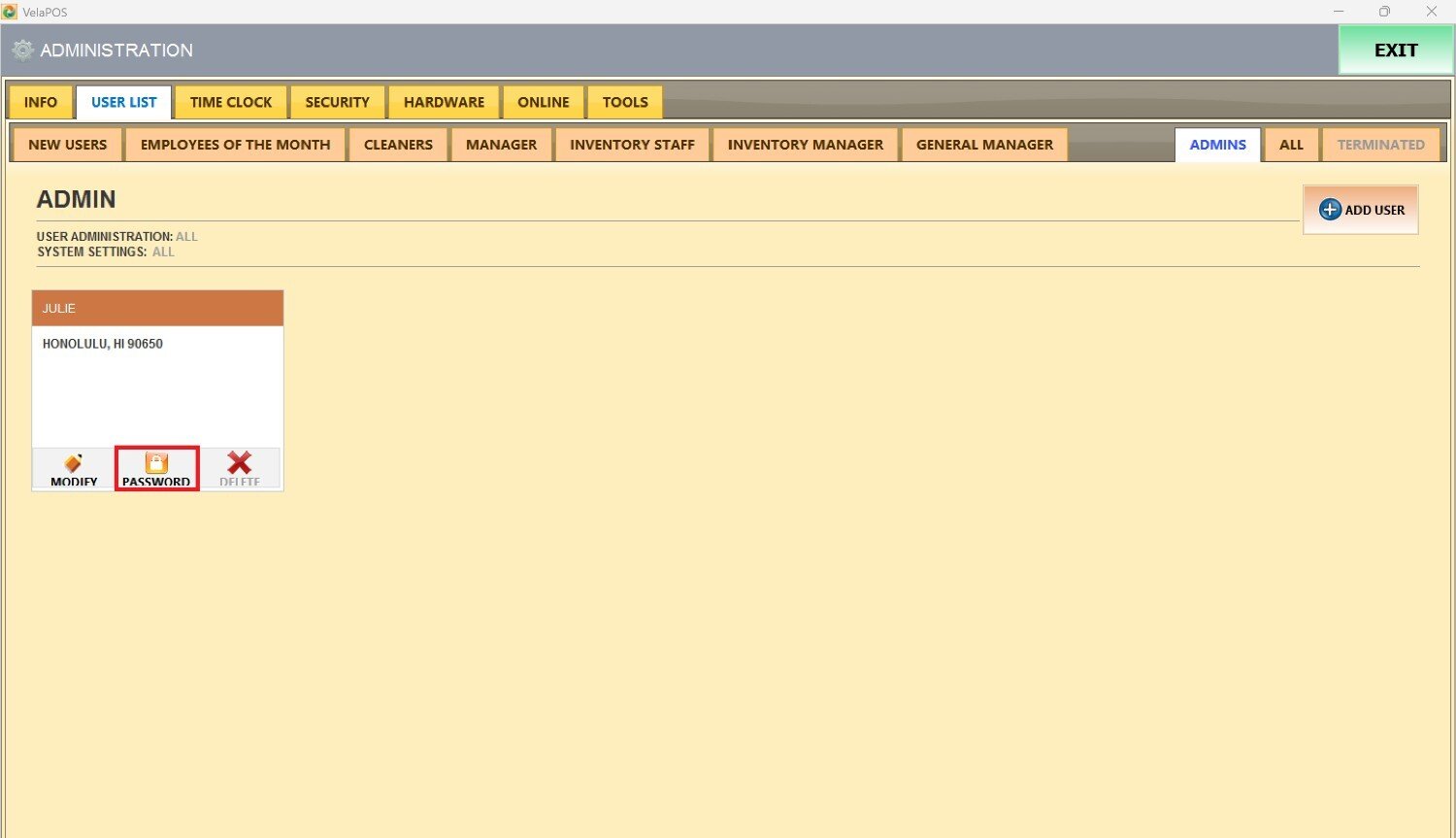Switch to the TOOLS tab

point(625,102)
